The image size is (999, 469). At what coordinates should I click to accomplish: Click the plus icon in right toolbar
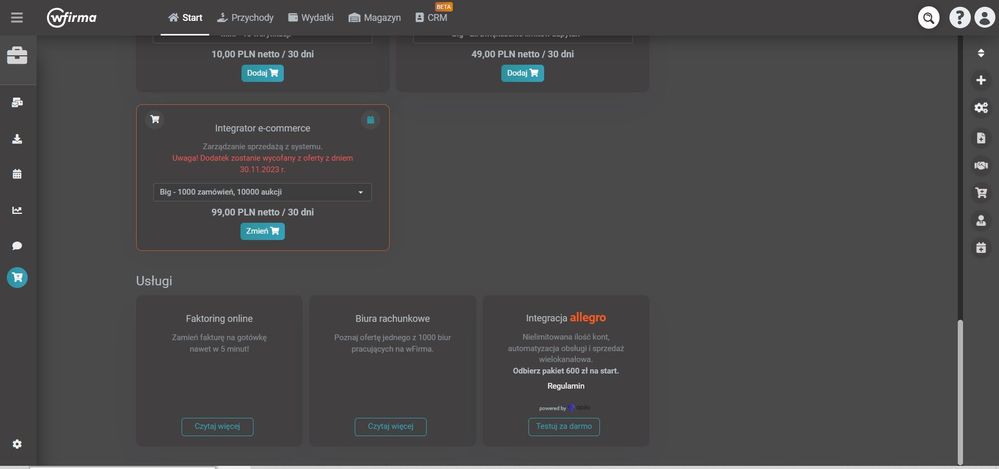(980, 80)
